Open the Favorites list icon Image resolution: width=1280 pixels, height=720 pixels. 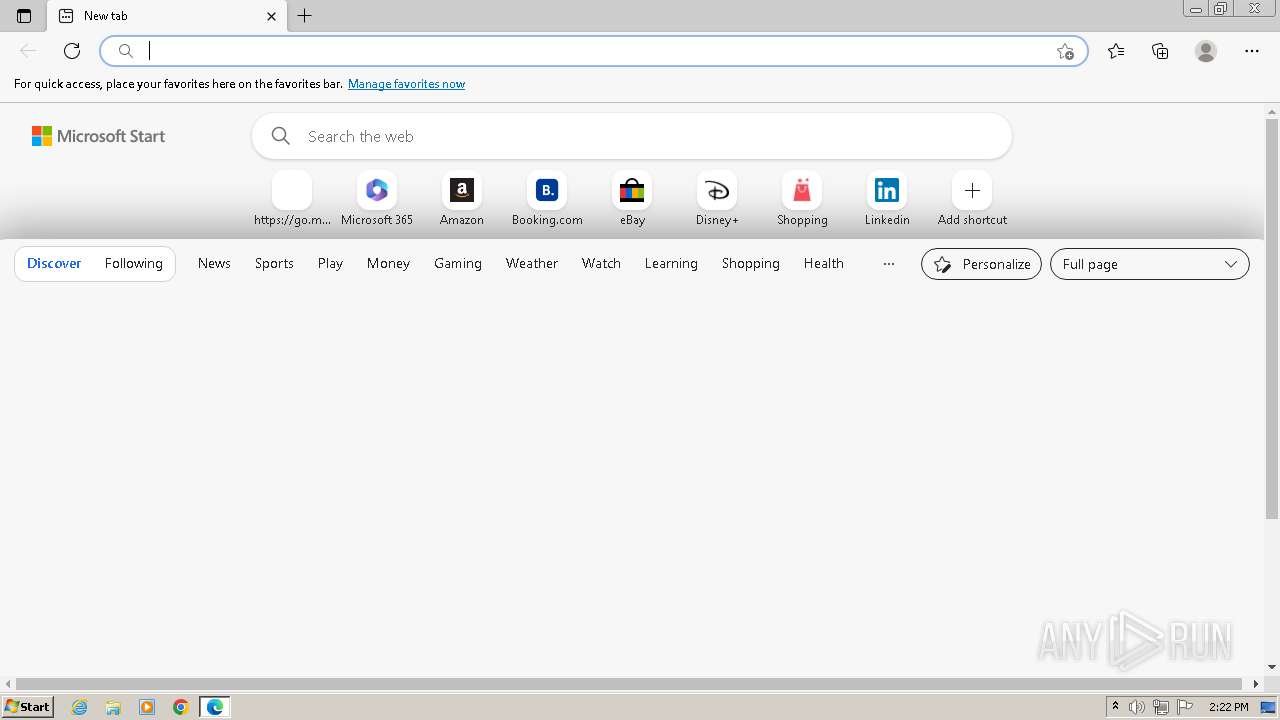(x=1116, y=51)
